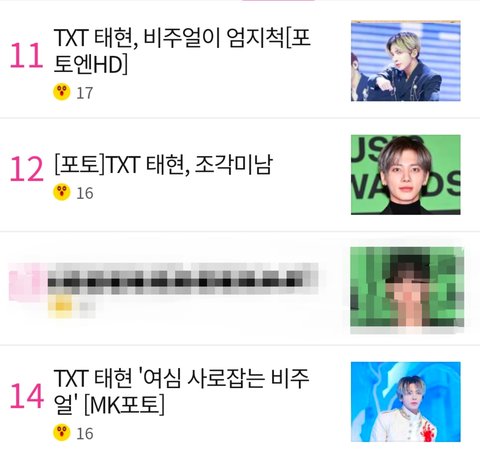Click the reaction count 17 under rank 11
Screen dimensions: 480x455
85,93
